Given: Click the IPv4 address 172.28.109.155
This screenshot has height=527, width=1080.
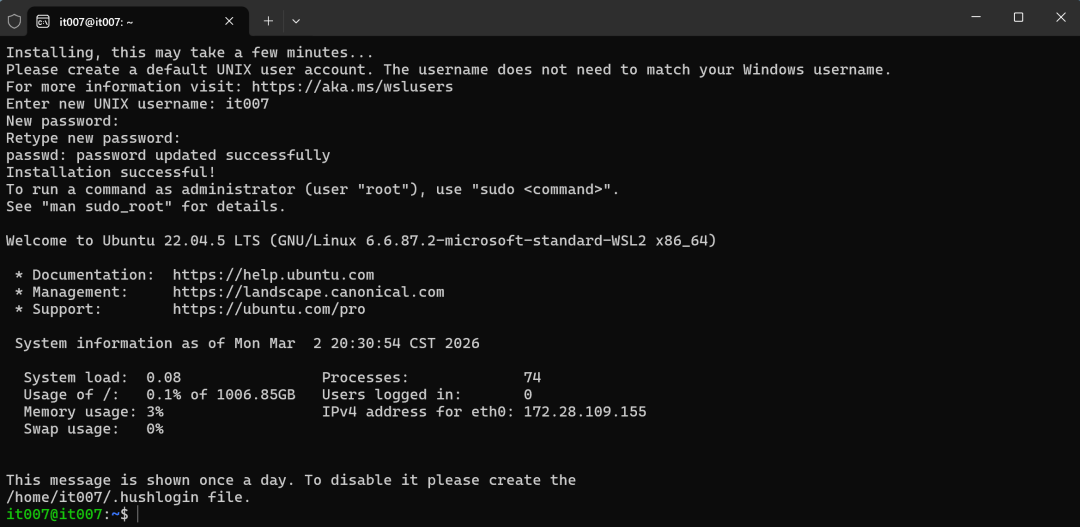Looking at the screenshot, I should coord(585,412).
